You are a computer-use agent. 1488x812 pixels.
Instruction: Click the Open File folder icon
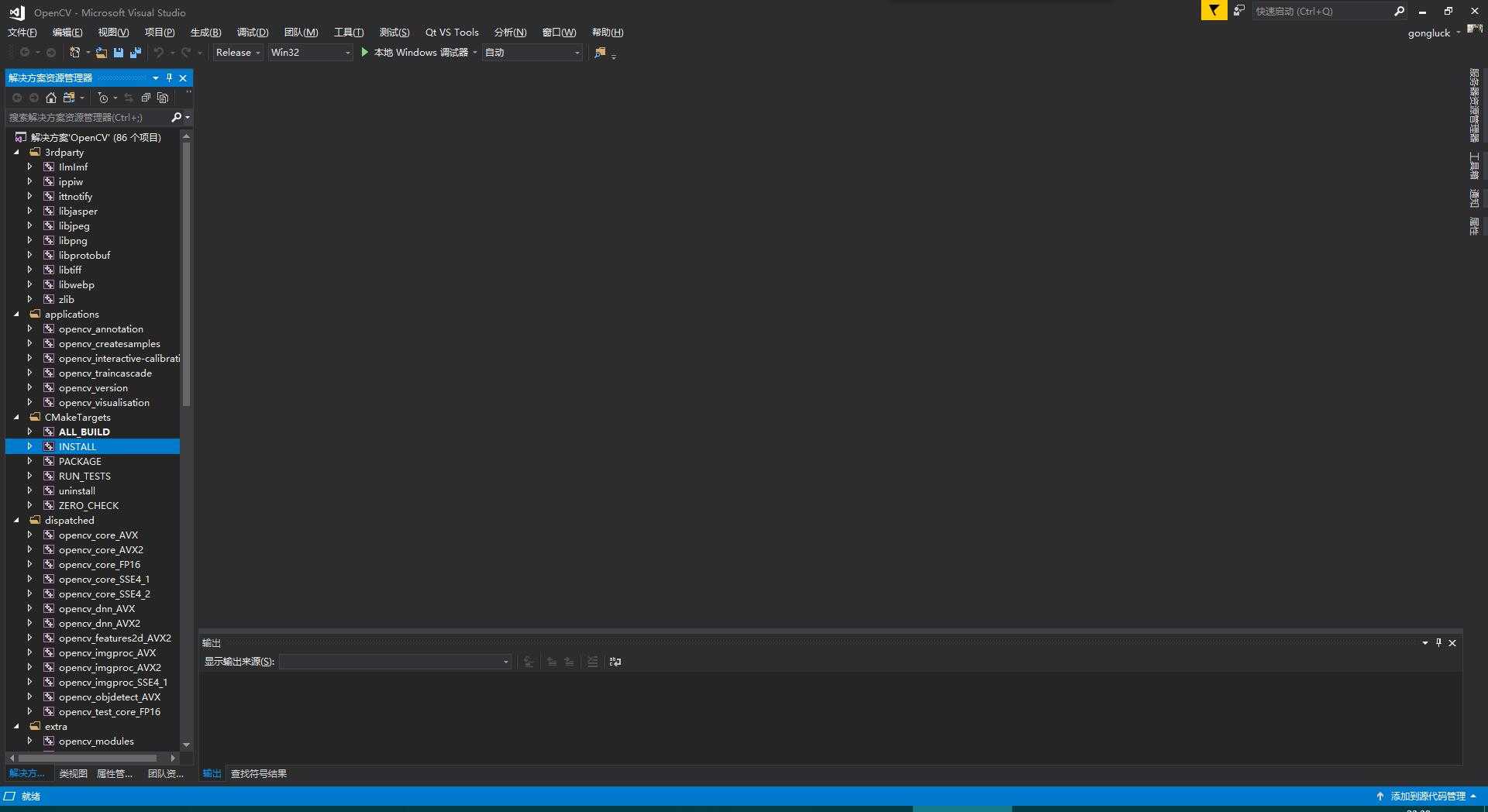pyautogui.click(x=102, y=53)
